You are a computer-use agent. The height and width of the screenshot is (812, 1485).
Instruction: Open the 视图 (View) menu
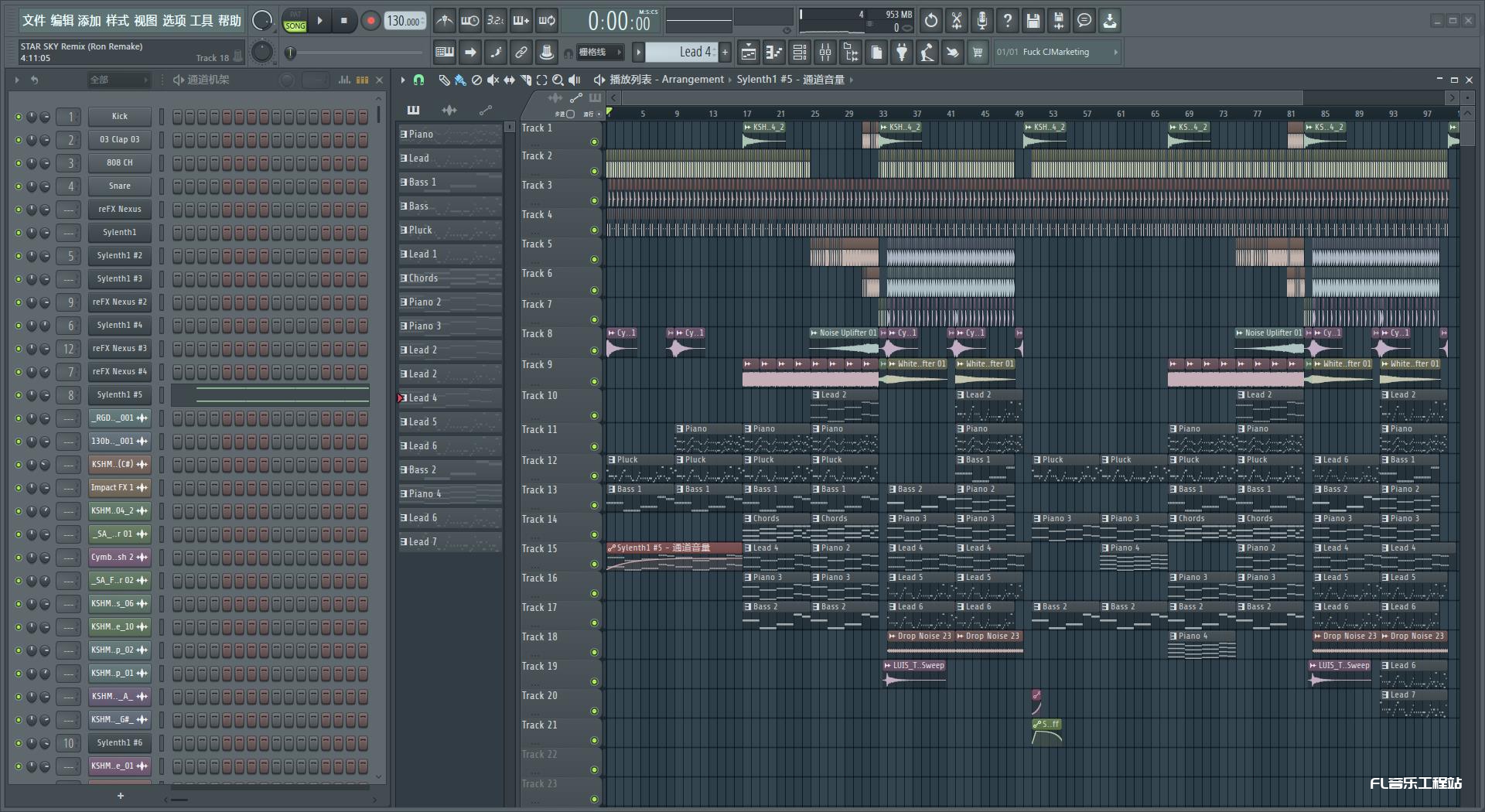point(145,21)
